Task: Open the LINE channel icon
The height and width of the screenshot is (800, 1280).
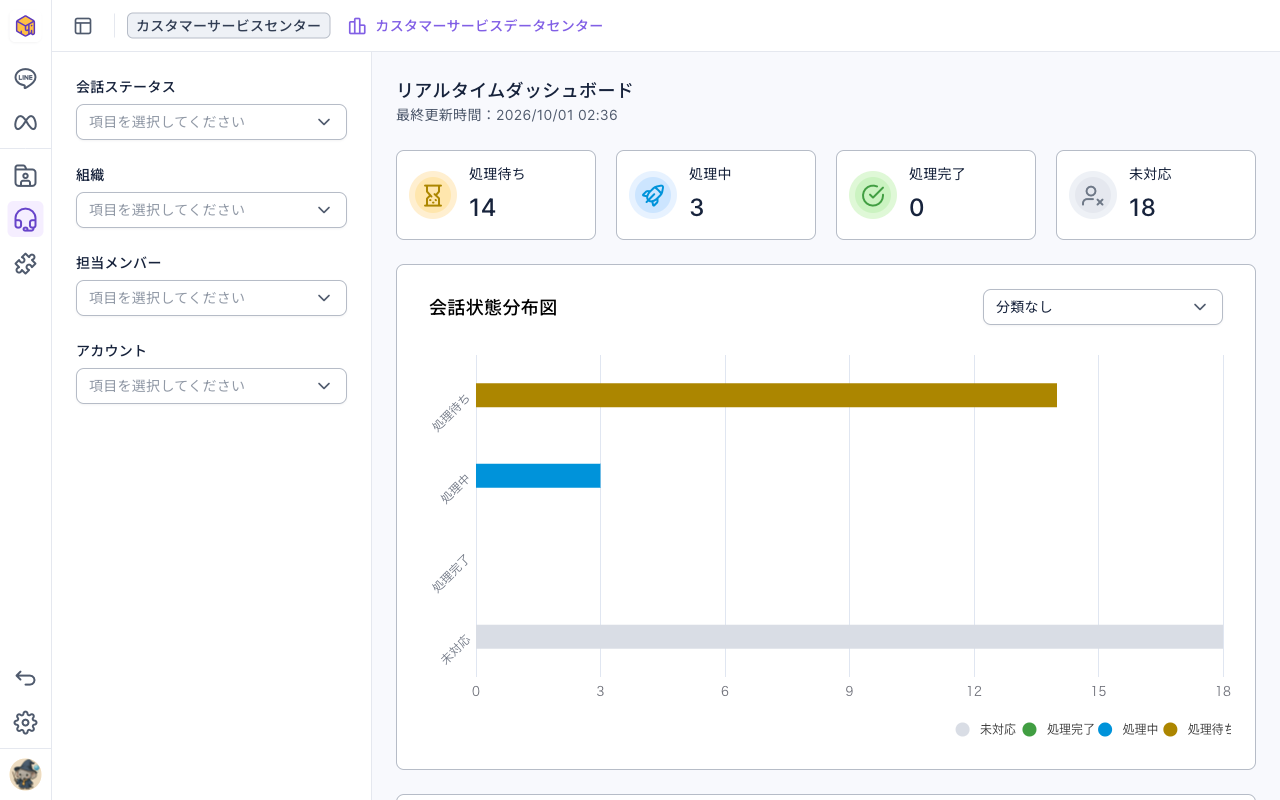Action: click(25, 78)
